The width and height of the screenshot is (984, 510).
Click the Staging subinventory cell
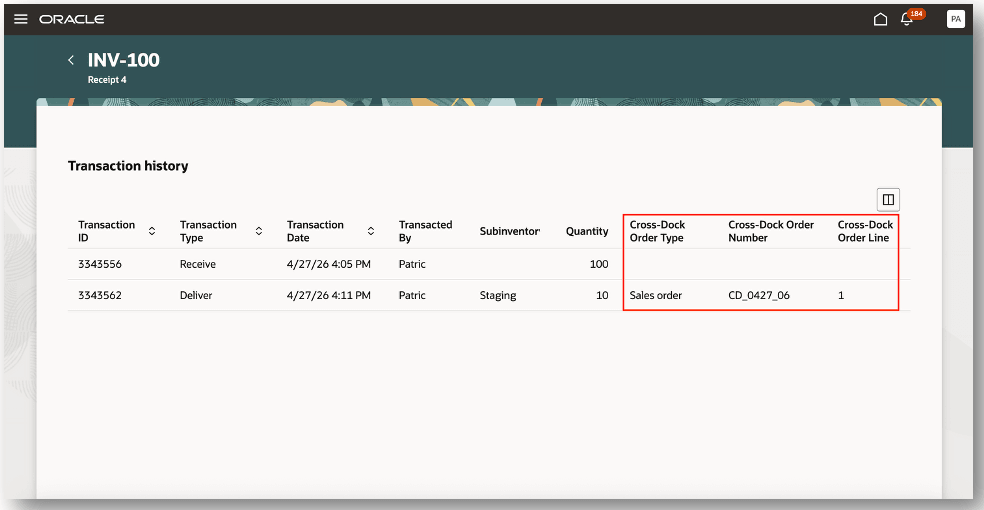498,295
